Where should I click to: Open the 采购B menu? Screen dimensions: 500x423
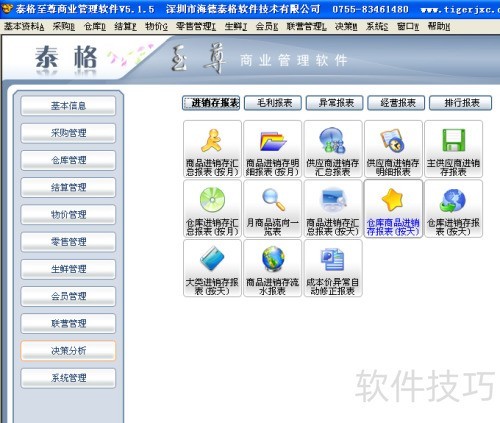pyautogui.click(x=64, y=27)
